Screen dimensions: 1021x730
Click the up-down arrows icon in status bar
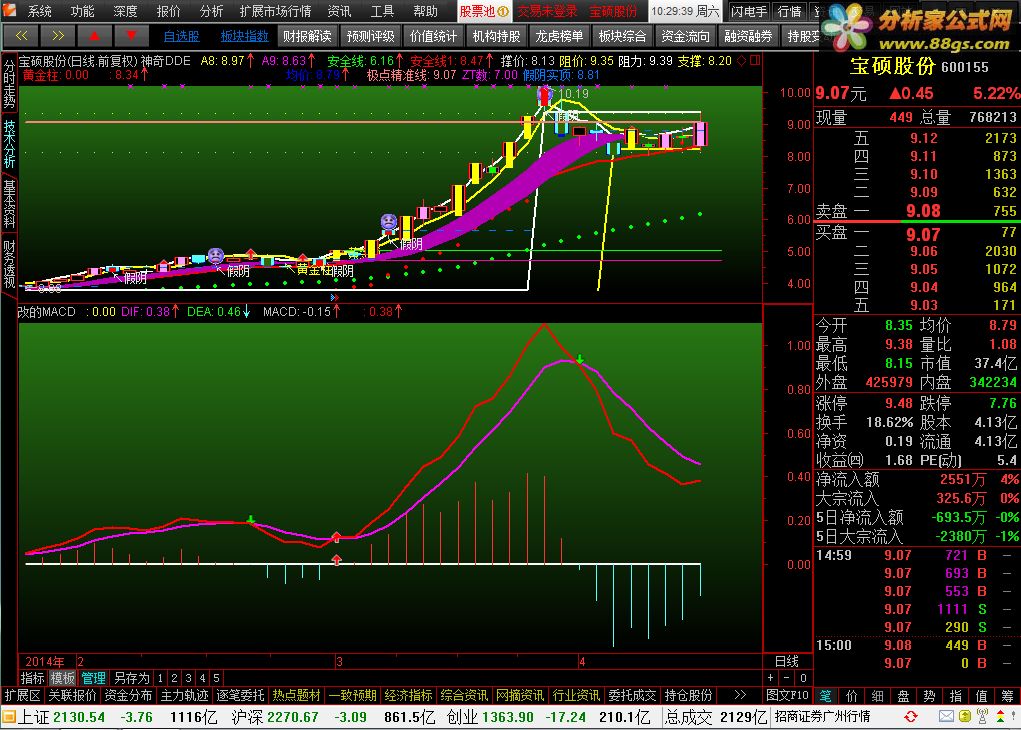(1000, 717)
